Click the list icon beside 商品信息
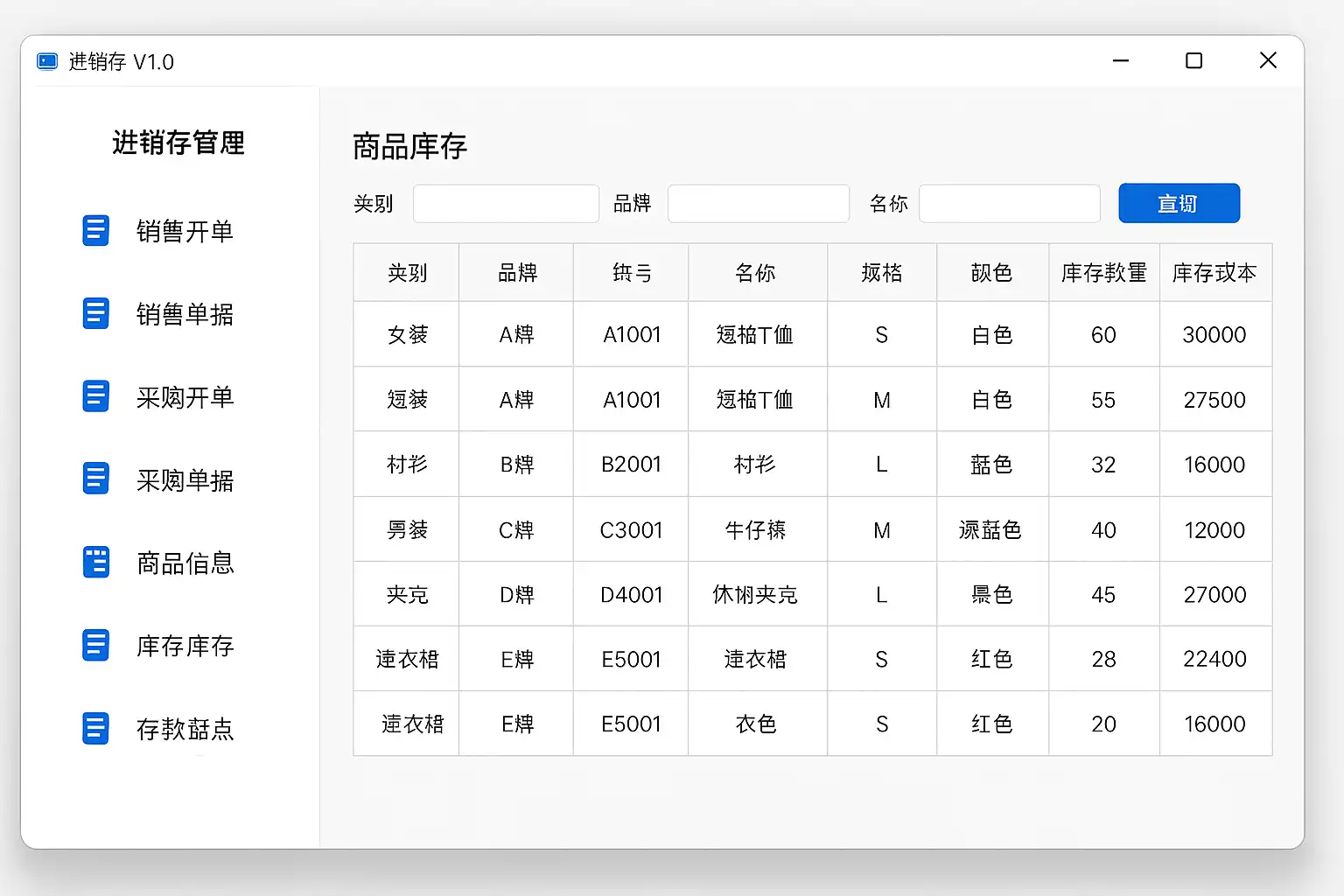Viewport: 1344px width, 896px height. coord(95,563)
